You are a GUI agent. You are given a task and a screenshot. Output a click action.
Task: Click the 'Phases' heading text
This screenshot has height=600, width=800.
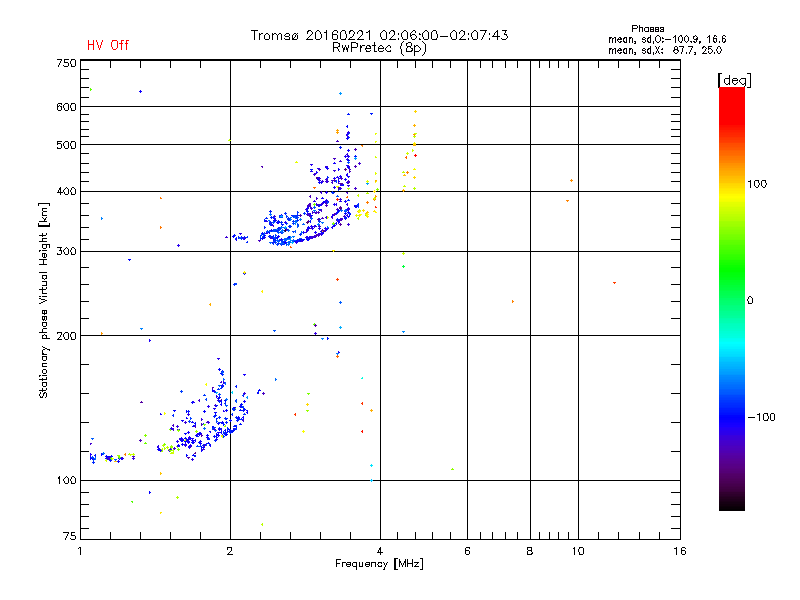click(647, 29)
